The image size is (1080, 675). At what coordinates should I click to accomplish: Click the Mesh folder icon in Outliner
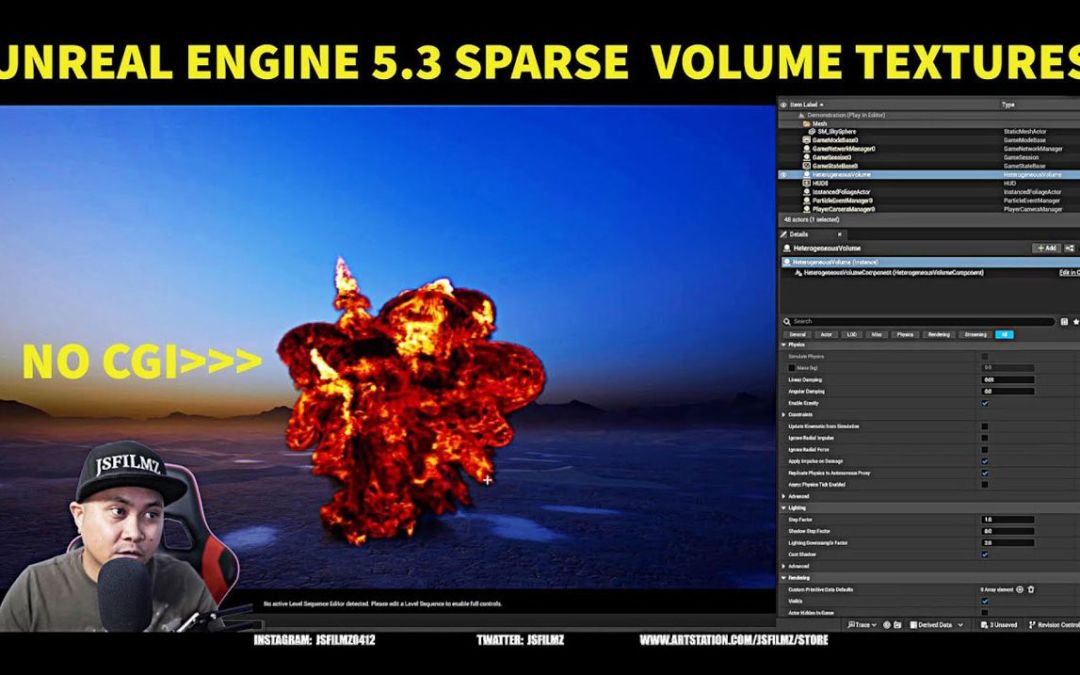(x=807, y=123)
